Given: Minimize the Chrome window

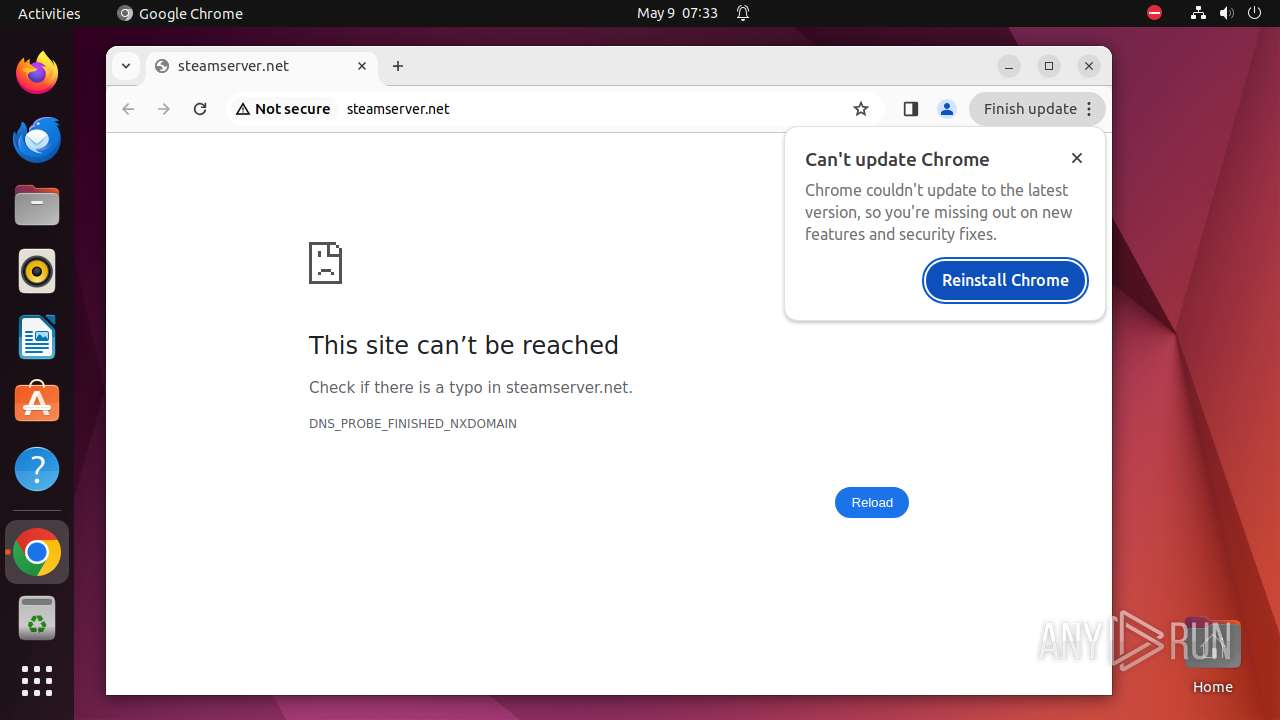Looking at the screenshot, I should pos(1009,66).
